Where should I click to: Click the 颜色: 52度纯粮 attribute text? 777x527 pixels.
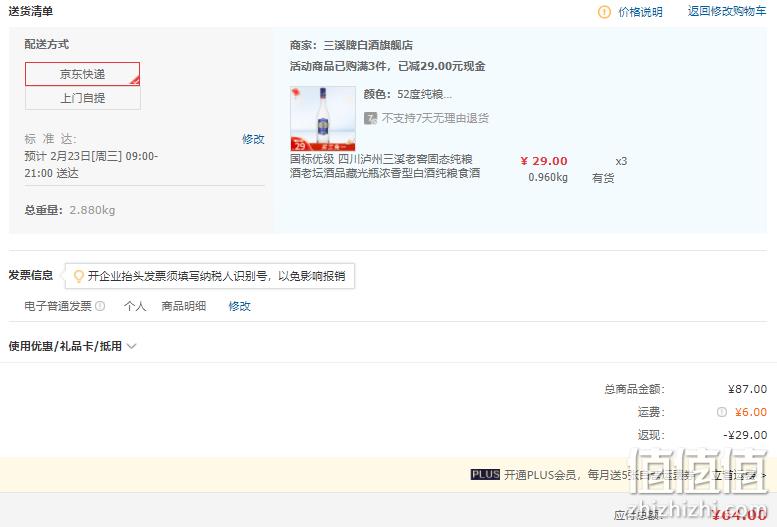coord(408,94)
